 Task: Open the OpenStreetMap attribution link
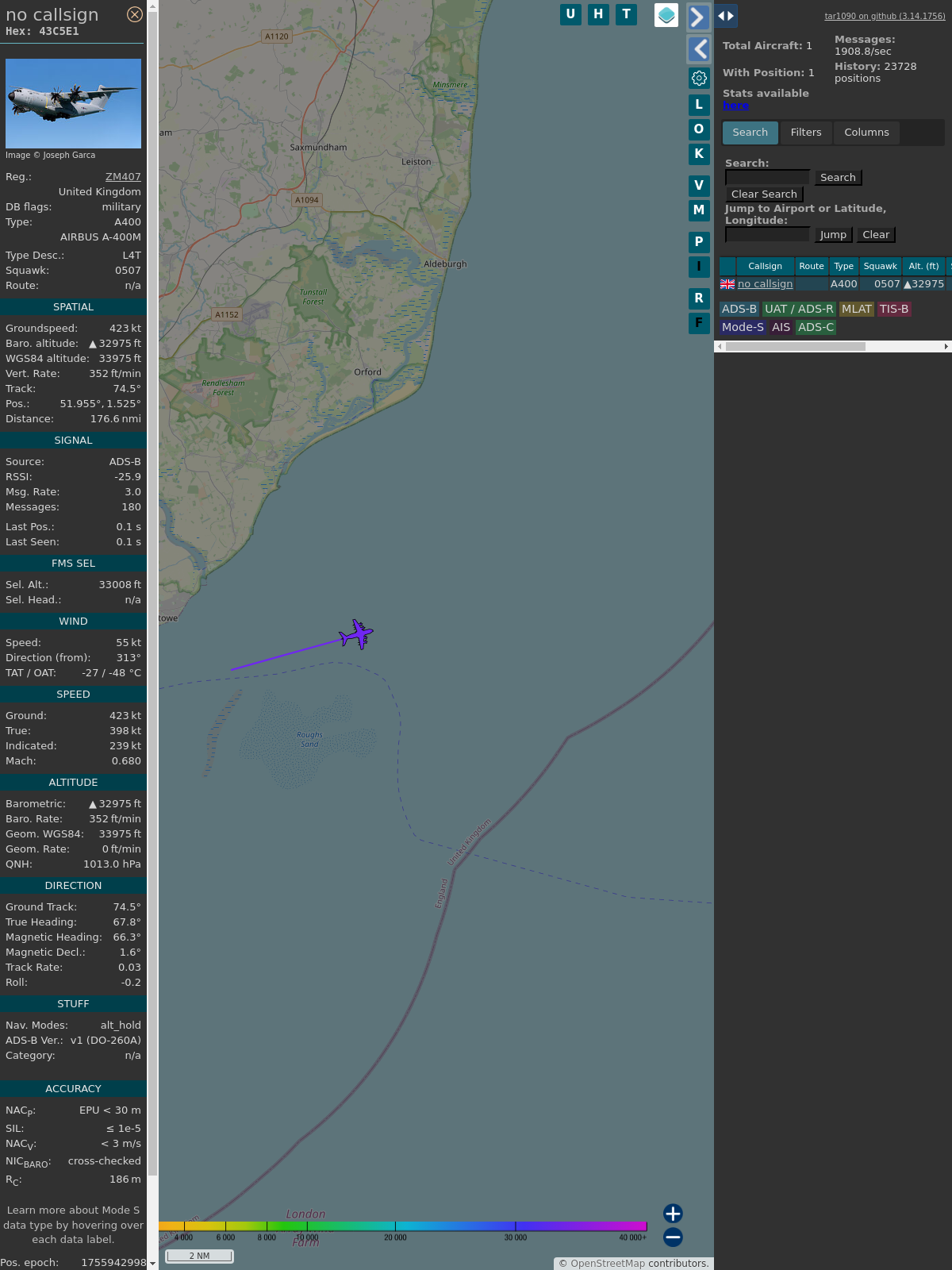tap(608, 1264)
